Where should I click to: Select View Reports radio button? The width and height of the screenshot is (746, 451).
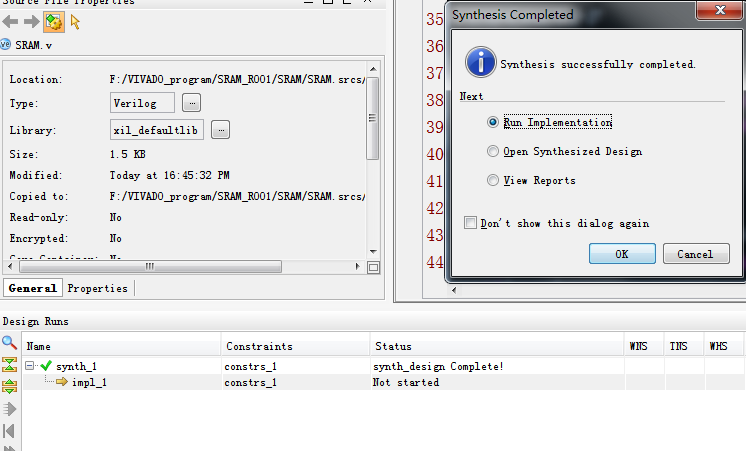coord(493,180)
